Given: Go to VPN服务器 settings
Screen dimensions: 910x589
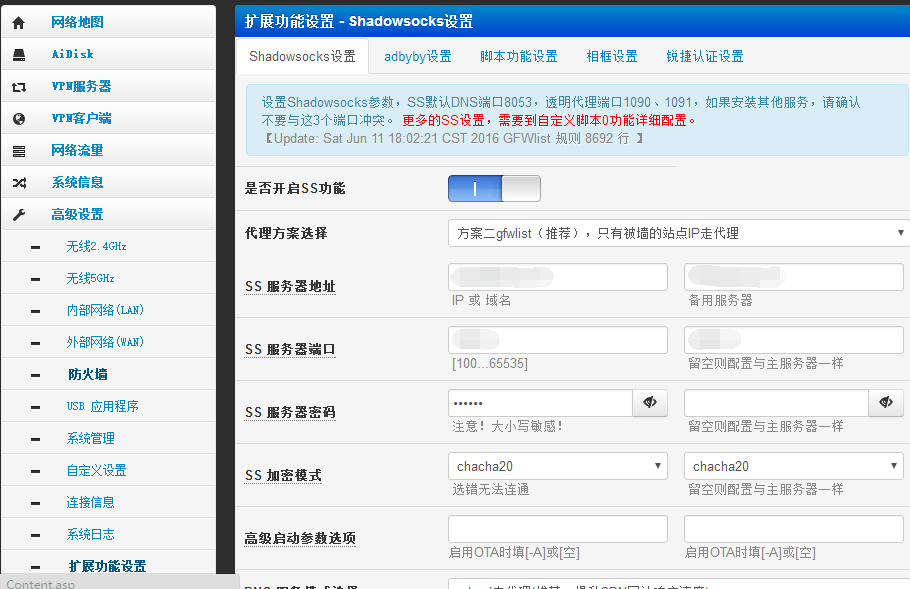Looking at the screenshot, I should point(81,86).
